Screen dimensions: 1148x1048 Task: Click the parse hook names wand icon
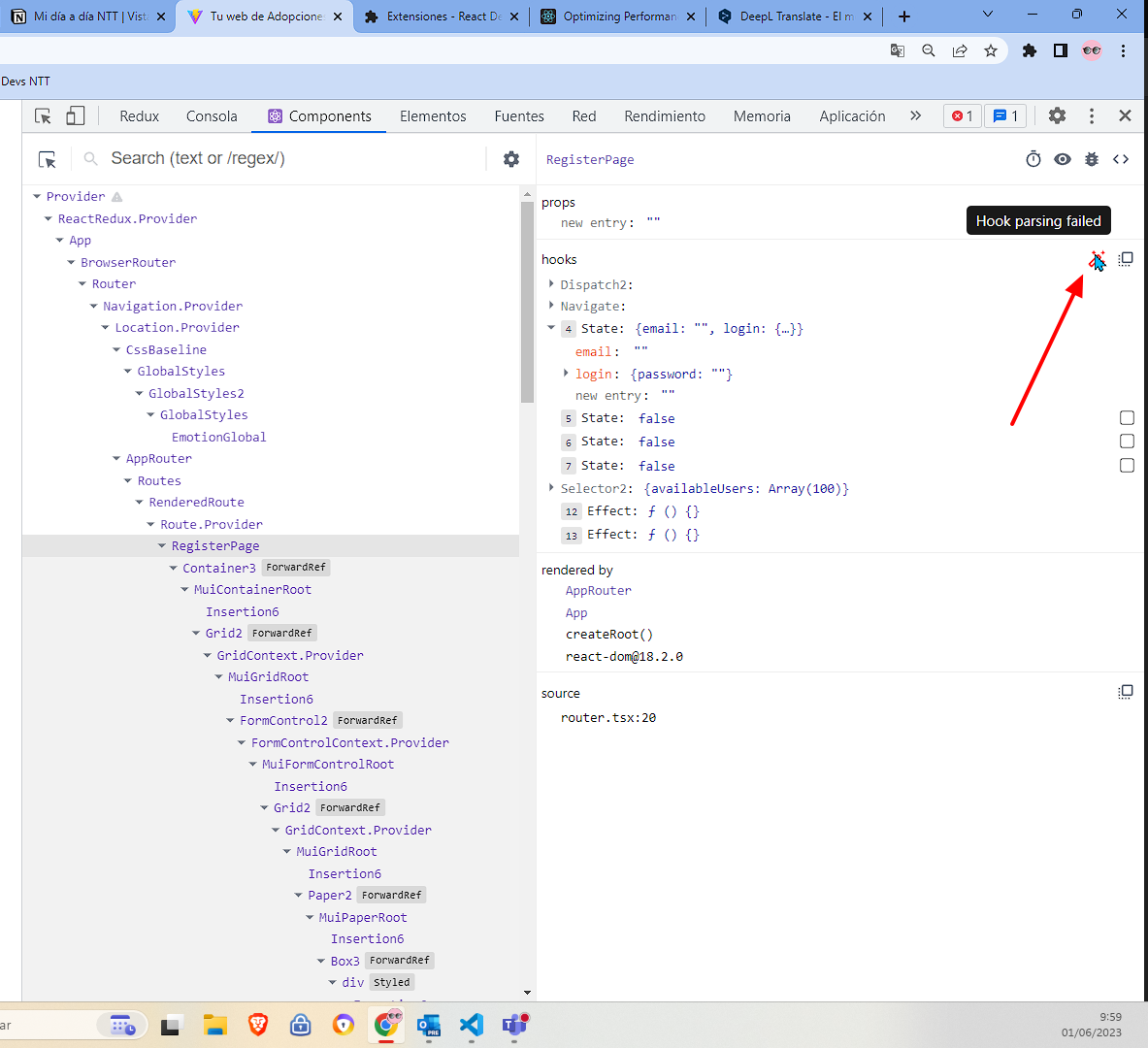1096,259
